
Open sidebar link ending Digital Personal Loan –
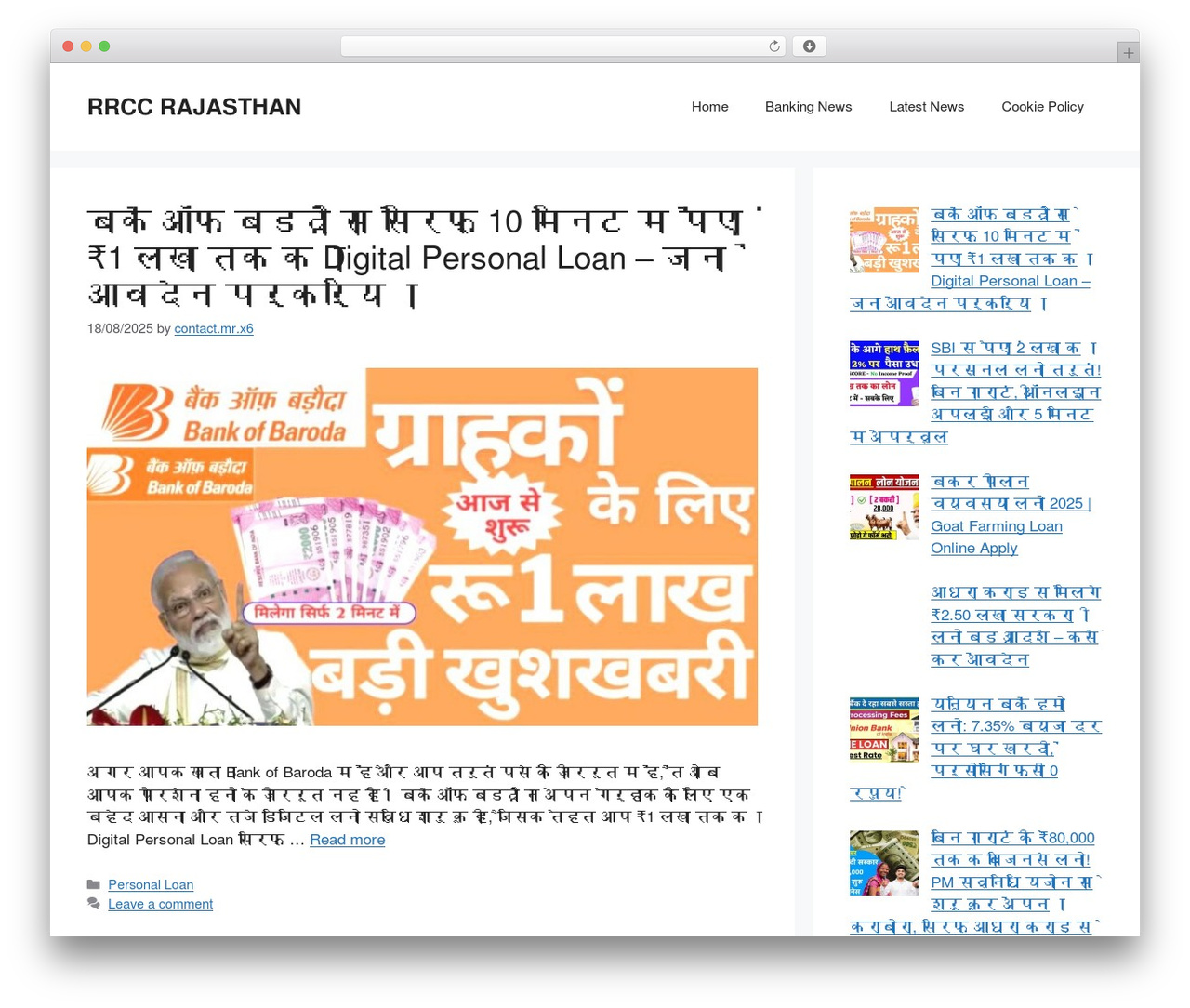coord(973,259)
